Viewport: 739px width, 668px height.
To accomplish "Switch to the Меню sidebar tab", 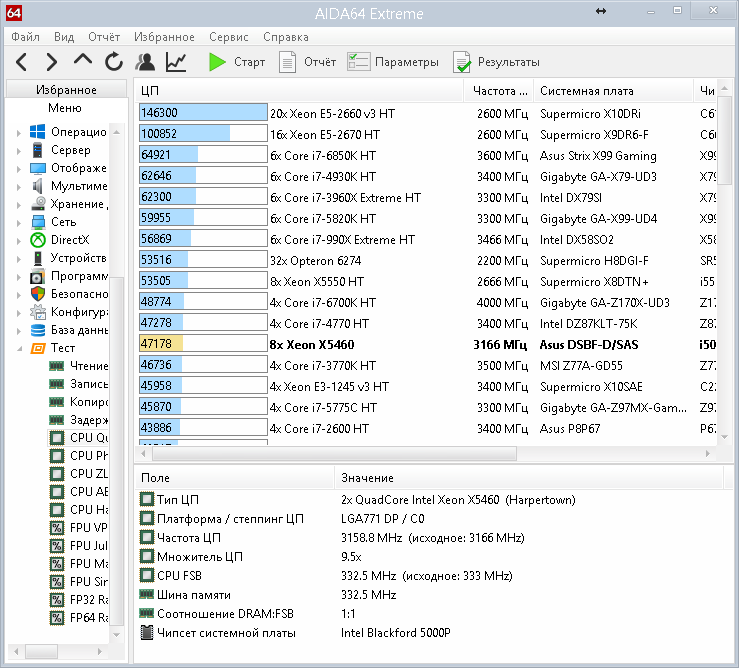I will (65, 108).
